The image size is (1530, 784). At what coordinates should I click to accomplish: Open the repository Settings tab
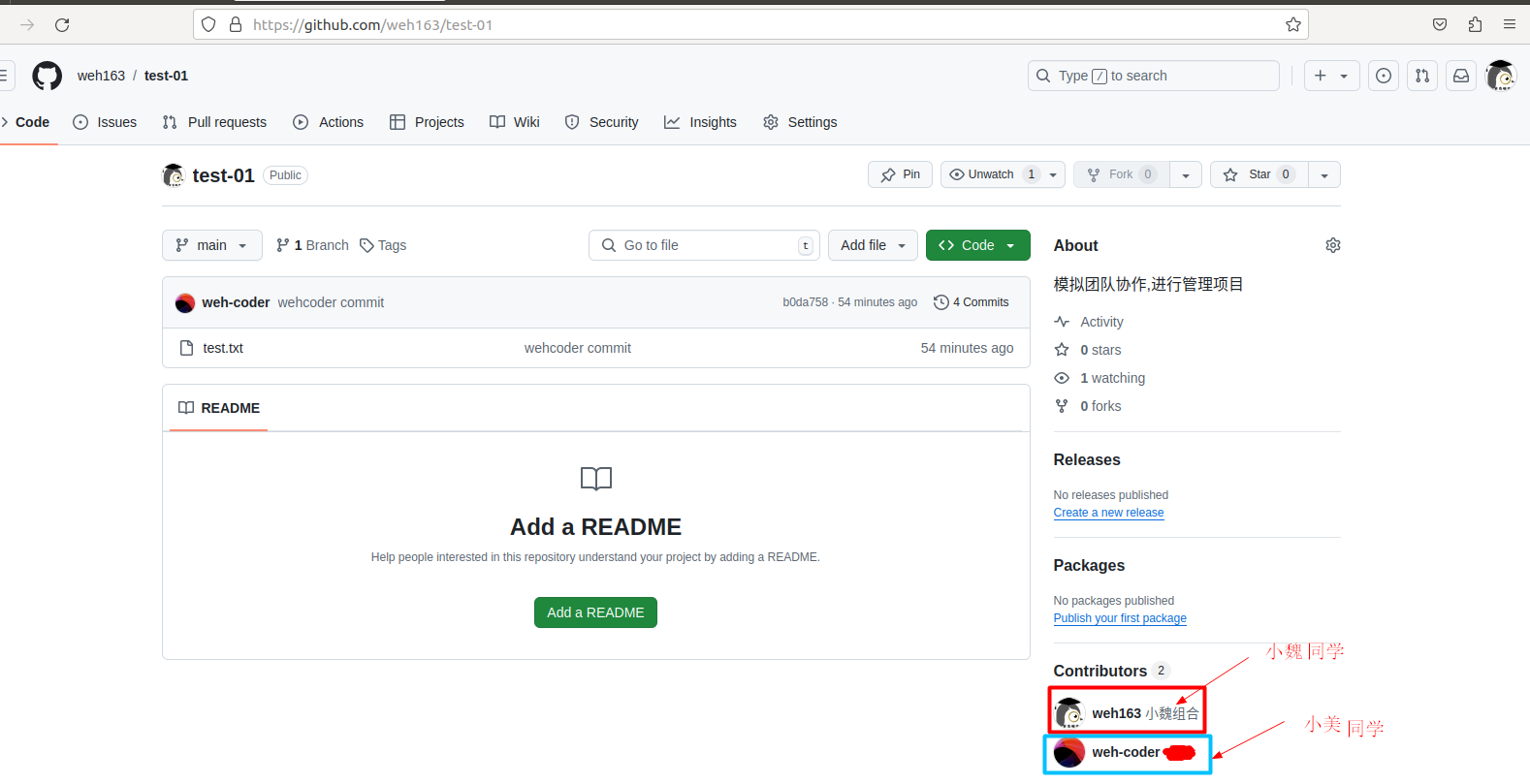coord(800,122)
